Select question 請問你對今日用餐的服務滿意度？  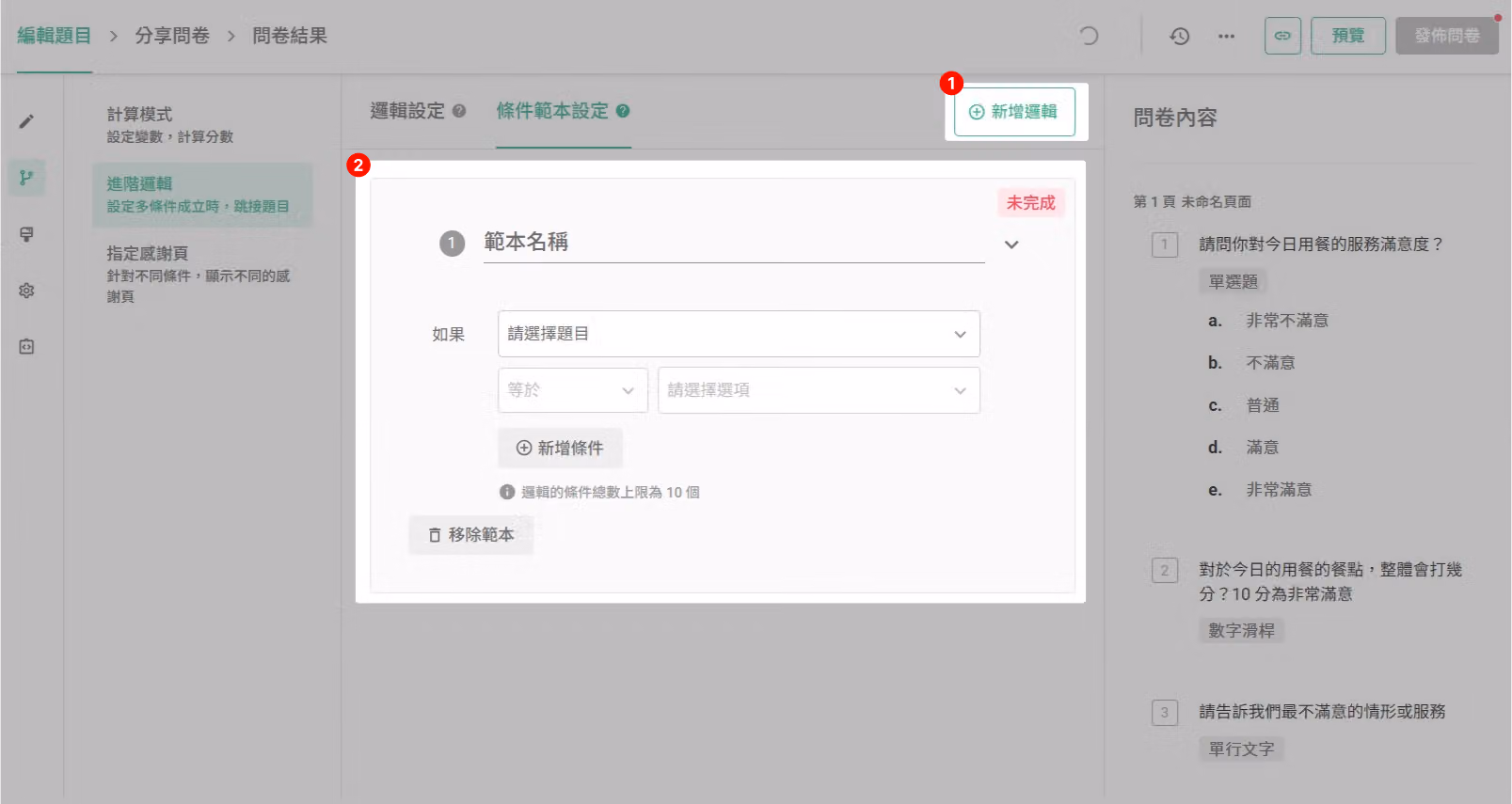point(1321,244)
